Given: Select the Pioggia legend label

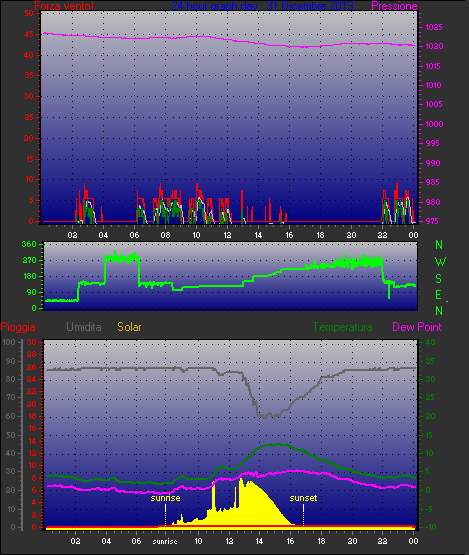Looking at the screenshot, I should pos(18,327).
